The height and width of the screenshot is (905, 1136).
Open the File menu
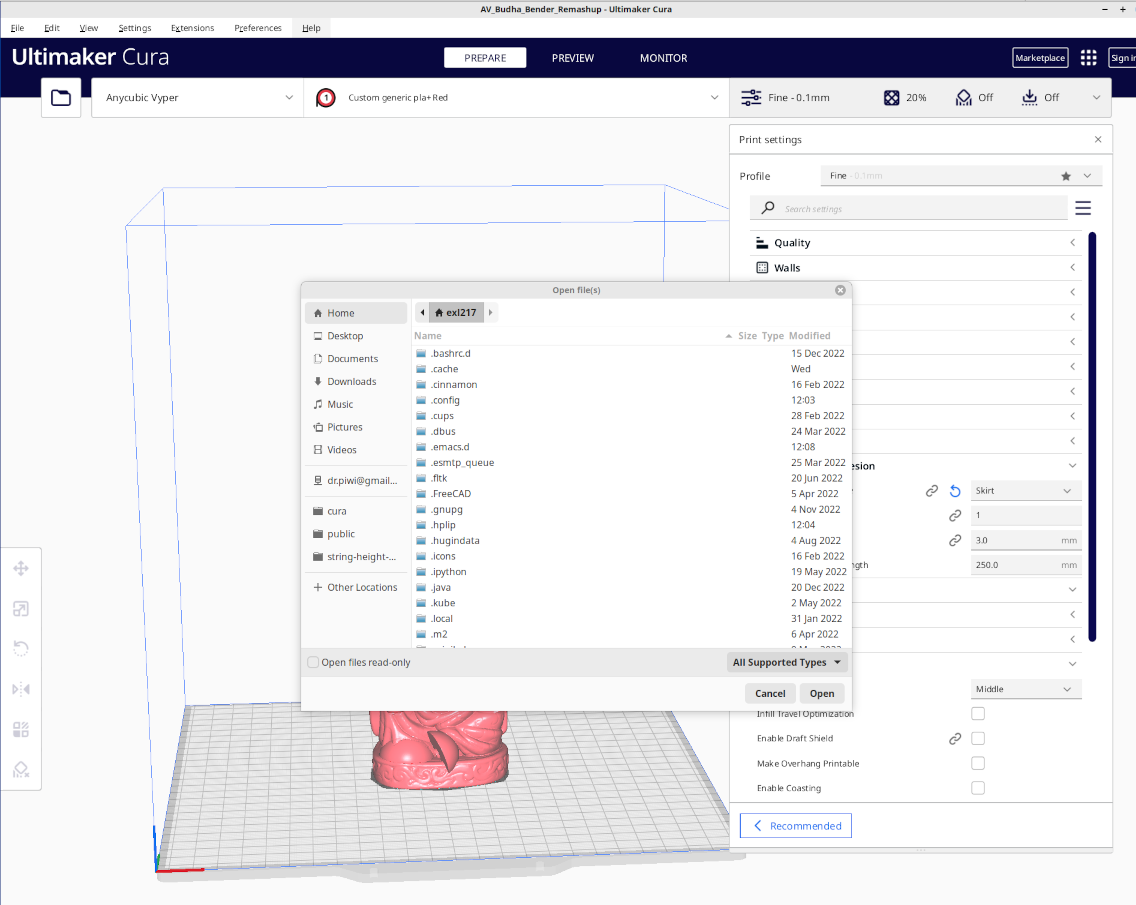point(17,28)
